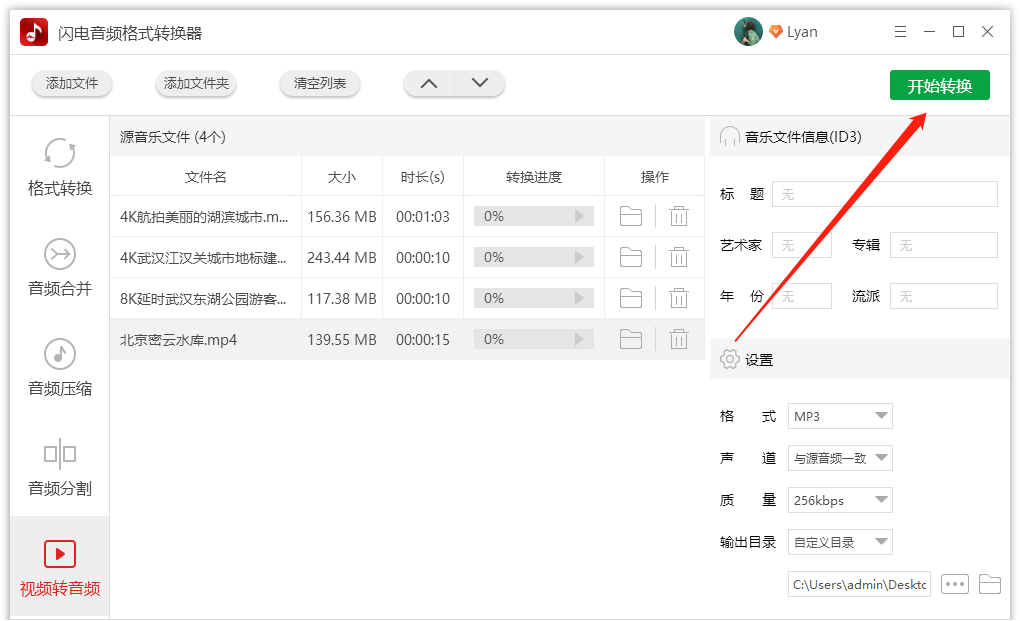
Task: Expand the 声道 与源音频一致 dropdown
Action: [840, 458]
